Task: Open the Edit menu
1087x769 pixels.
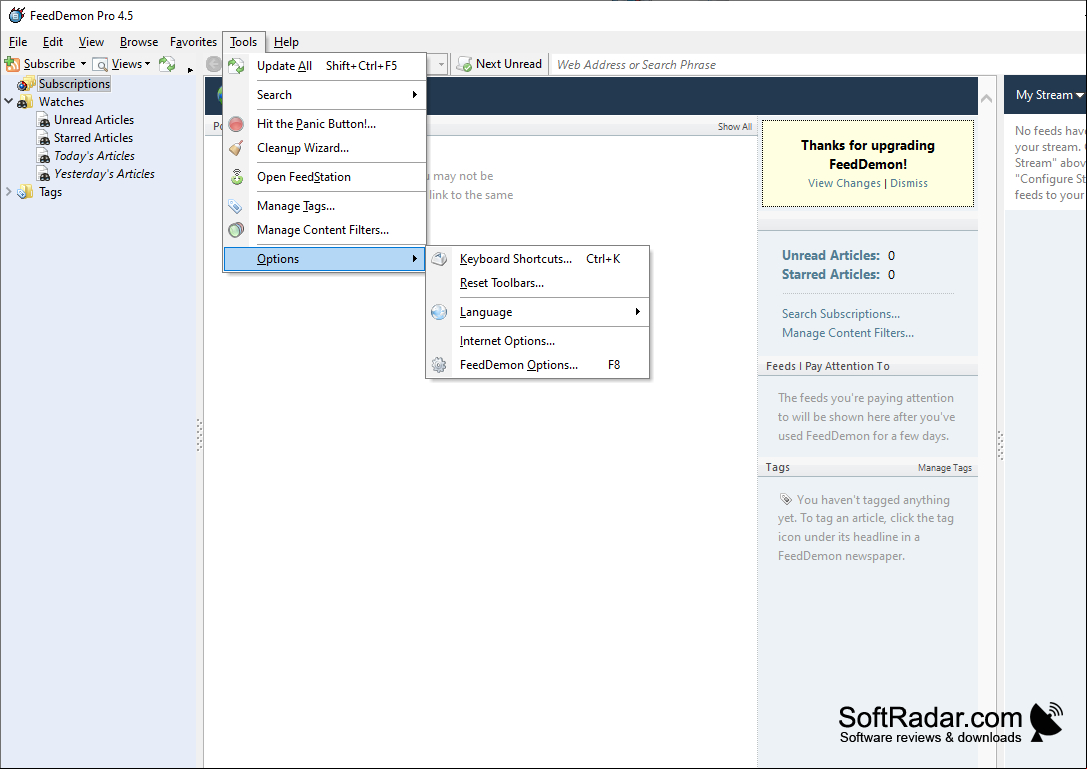Action: [53, 42]
